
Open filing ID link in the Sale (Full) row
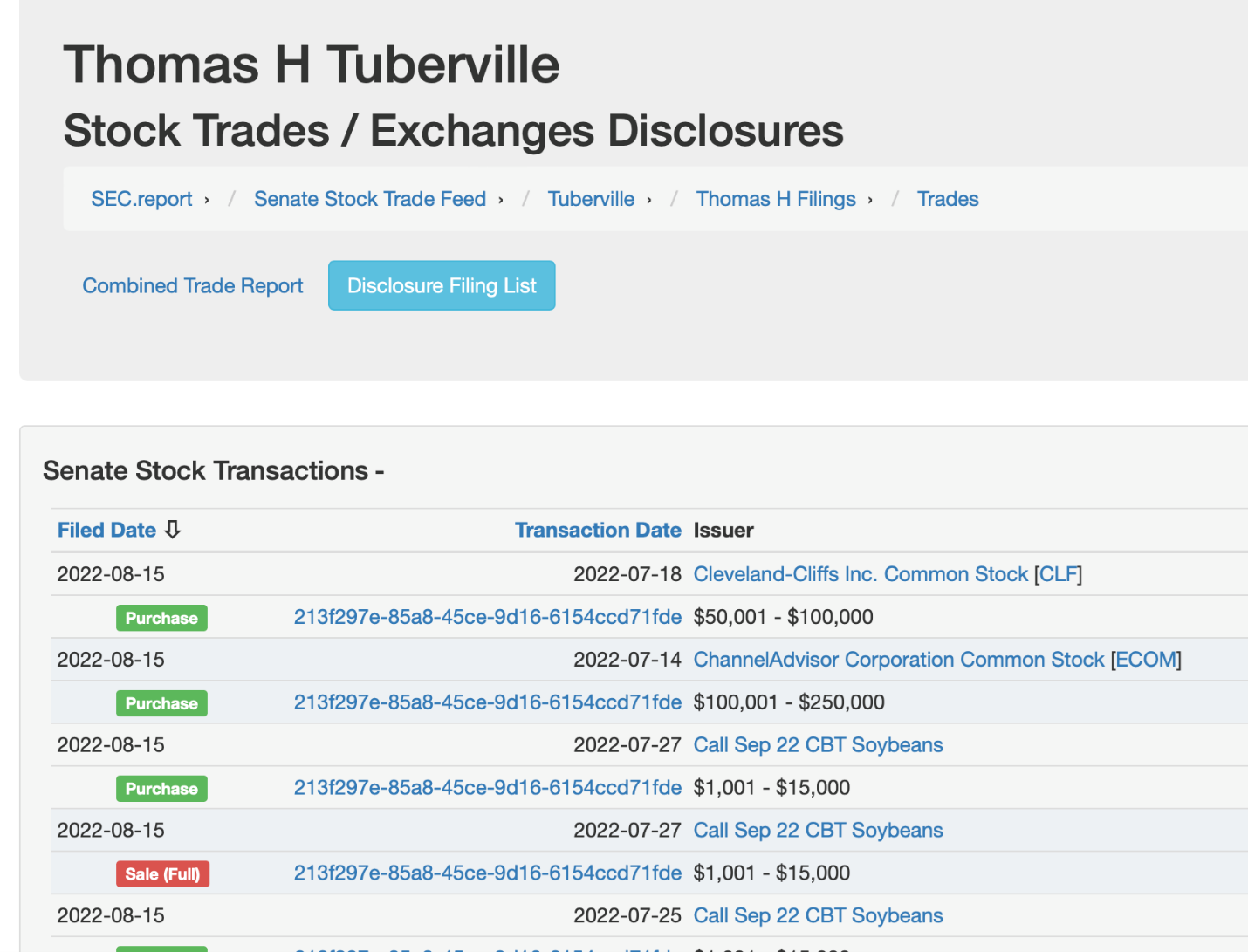[487, 873]
